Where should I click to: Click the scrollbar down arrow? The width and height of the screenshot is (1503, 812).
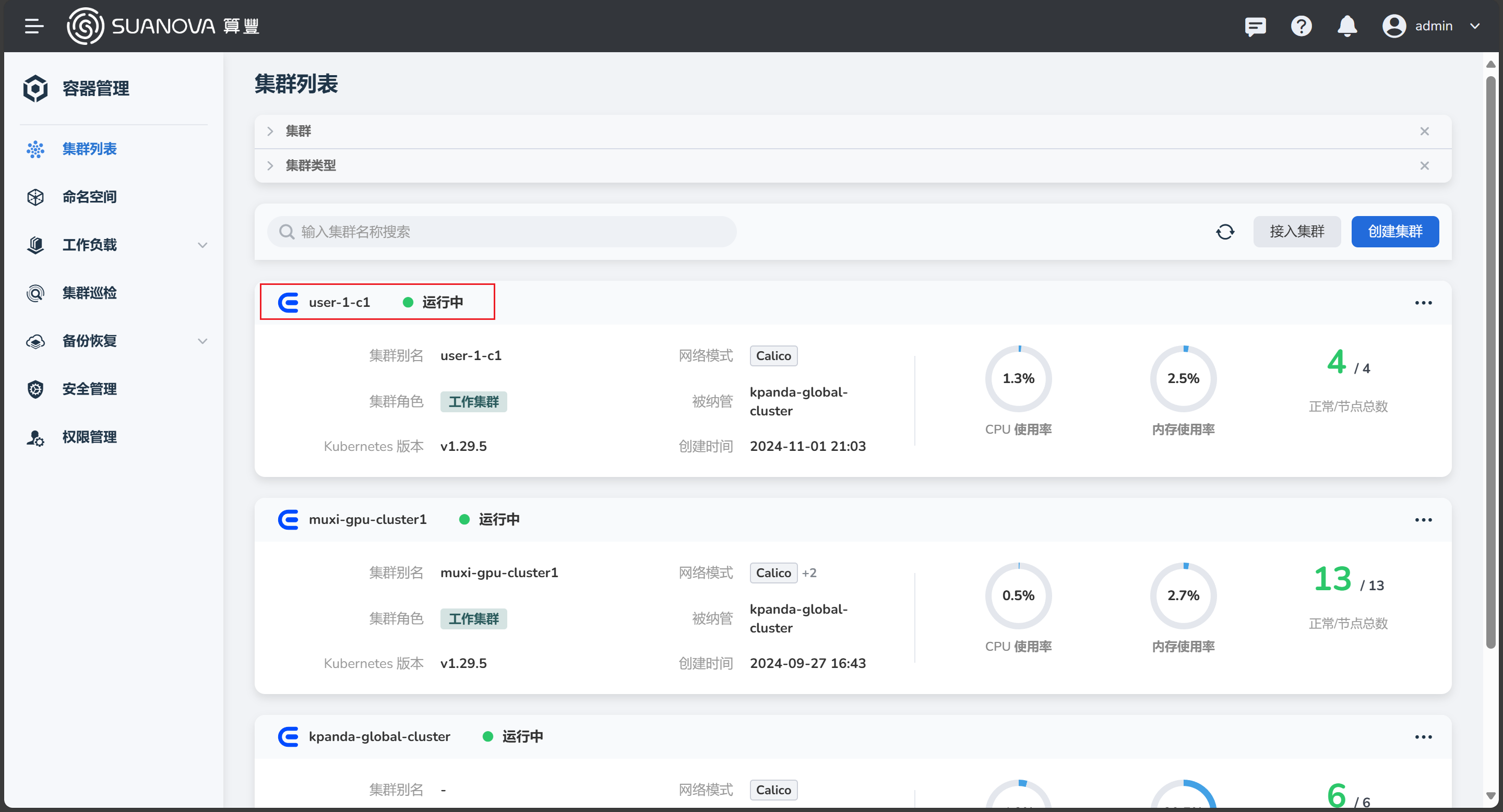pos(1491,796)
